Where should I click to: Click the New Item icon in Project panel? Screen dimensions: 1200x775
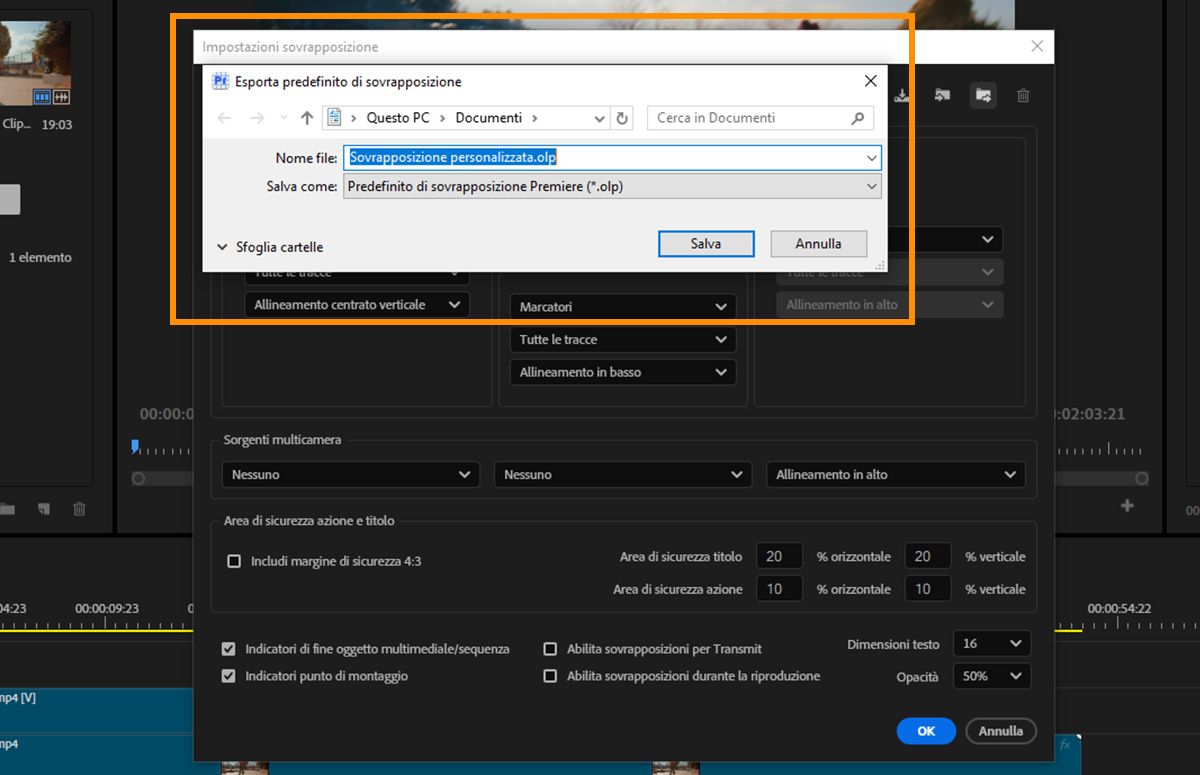point(43,509)
